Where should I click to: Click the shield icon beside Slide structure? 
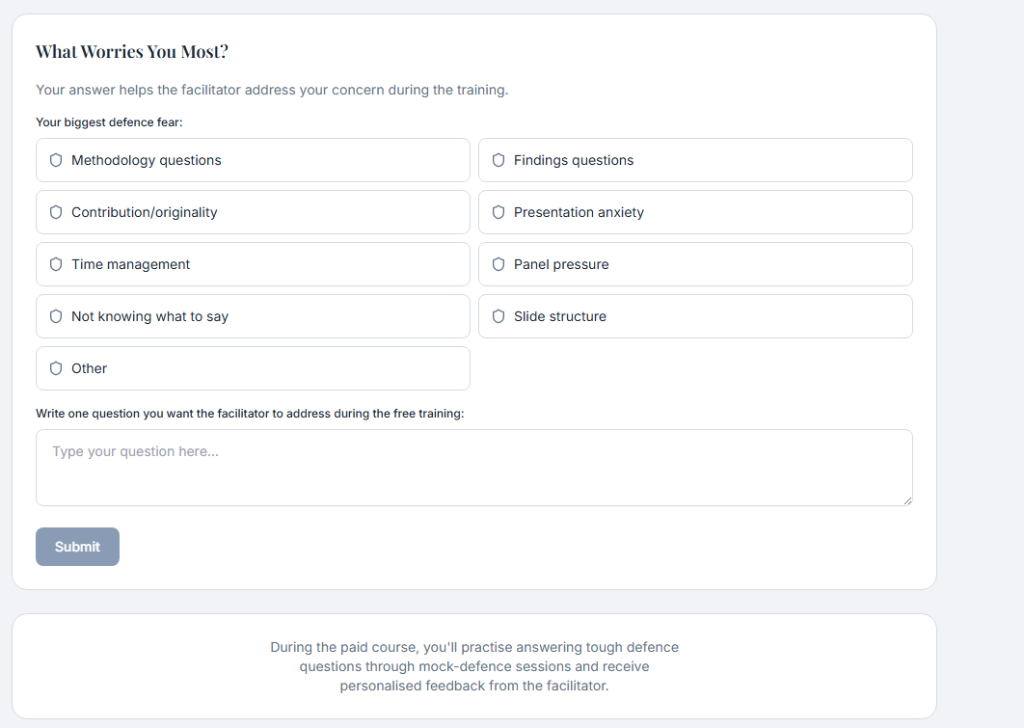[498, 316]
